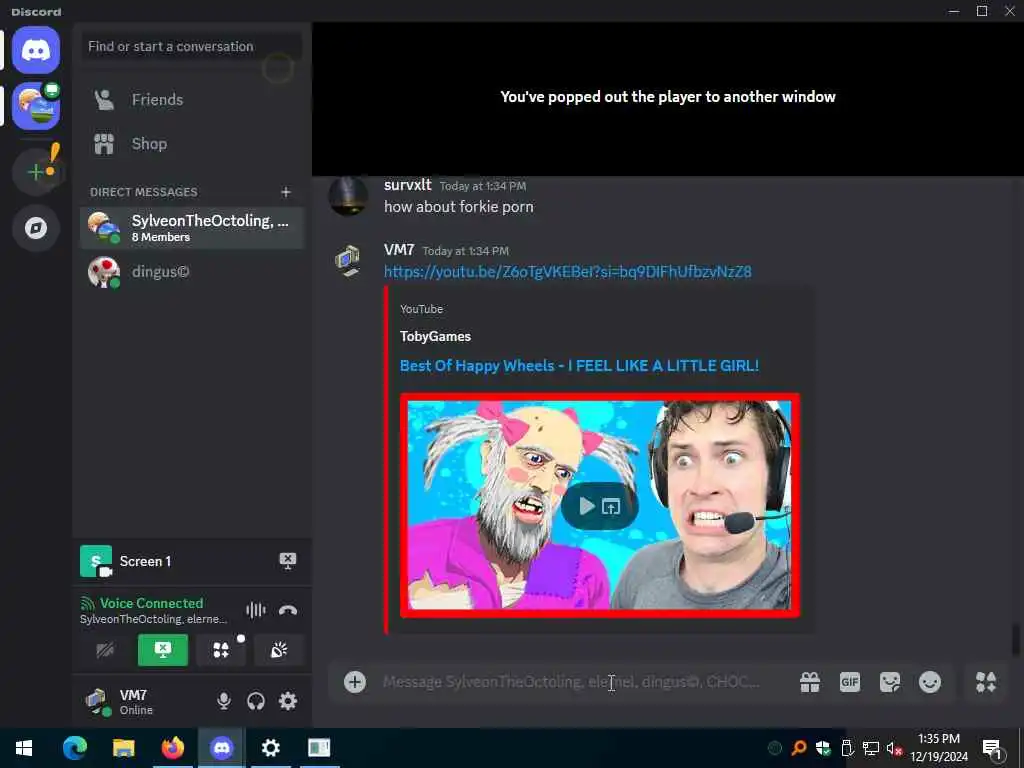Viewport: 1024px width, 768px height.
Task: Open direct message with dingus©
Action: 191,272
